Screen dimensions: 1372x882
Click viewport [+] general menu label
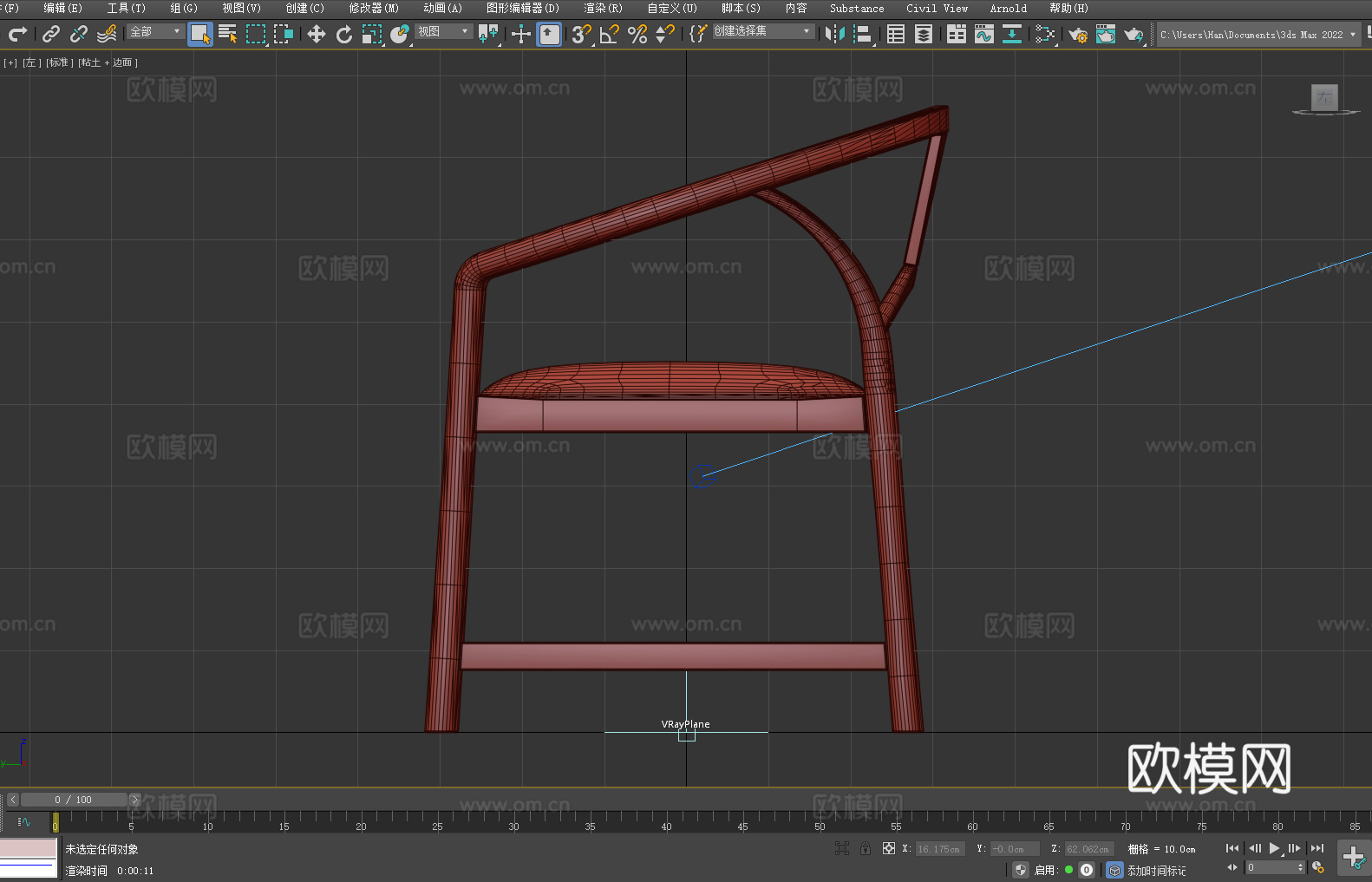click(10, 62)
